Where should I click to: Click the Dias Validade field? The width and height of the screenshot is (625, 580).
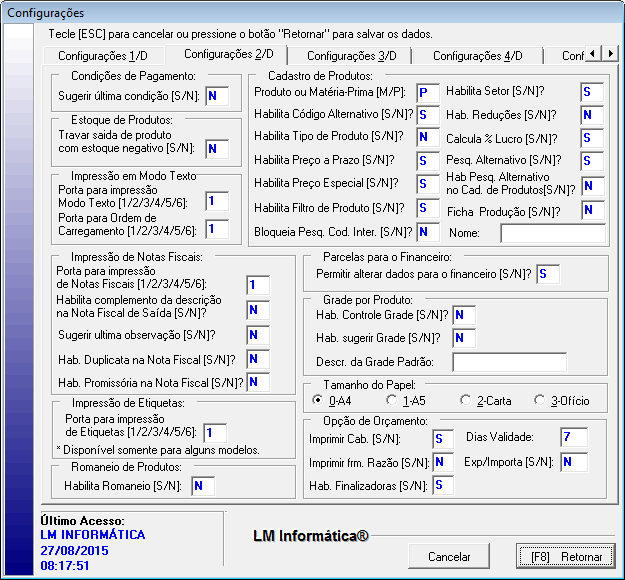click(x=573, y=437)
